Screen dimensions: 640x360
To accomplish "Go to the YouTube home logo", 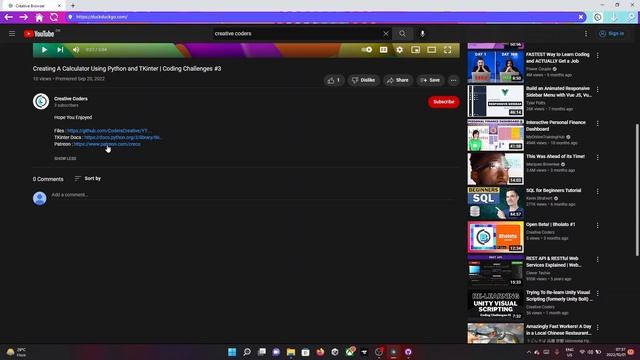I will [x=39, y=34].
